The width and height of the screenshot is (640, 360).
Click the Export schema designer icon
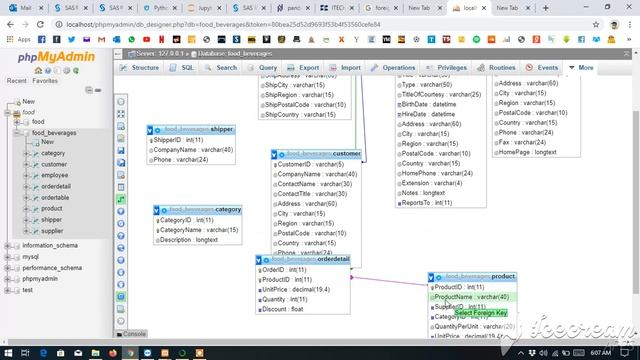(121, 309)
